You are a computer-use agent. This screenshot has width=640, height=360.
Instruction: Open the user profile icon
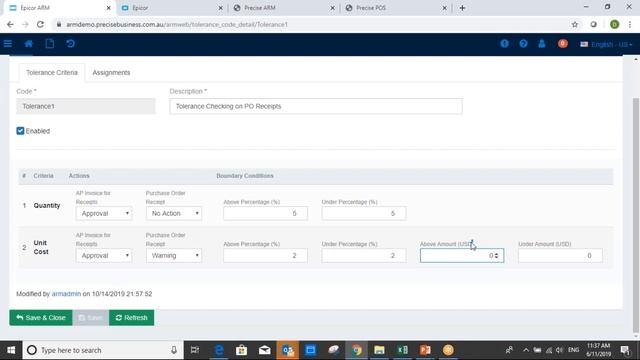click(x=542, y=44)
